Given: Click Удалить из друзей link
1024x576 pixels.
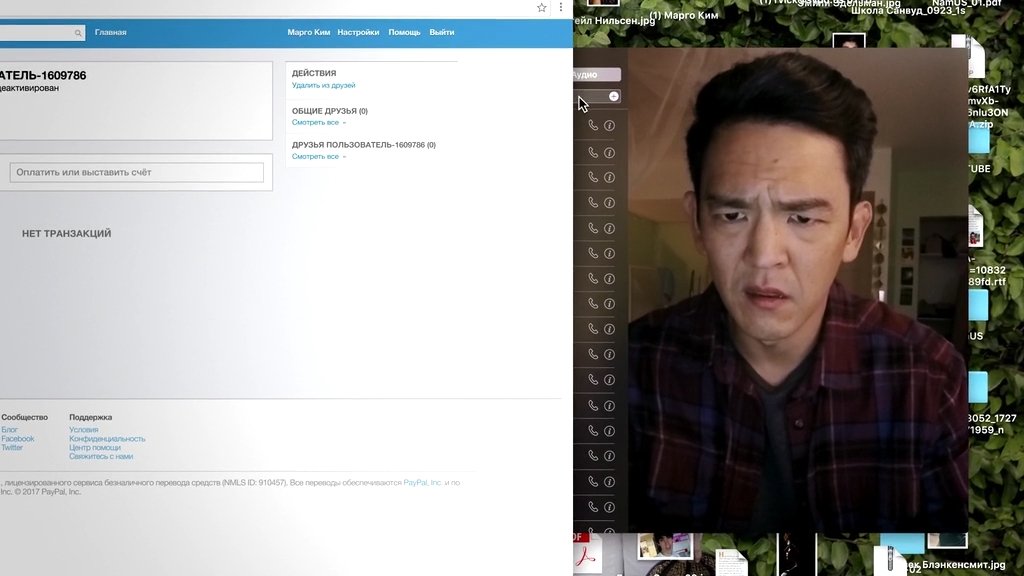Looking at the screenshot, I should (323, 86).
